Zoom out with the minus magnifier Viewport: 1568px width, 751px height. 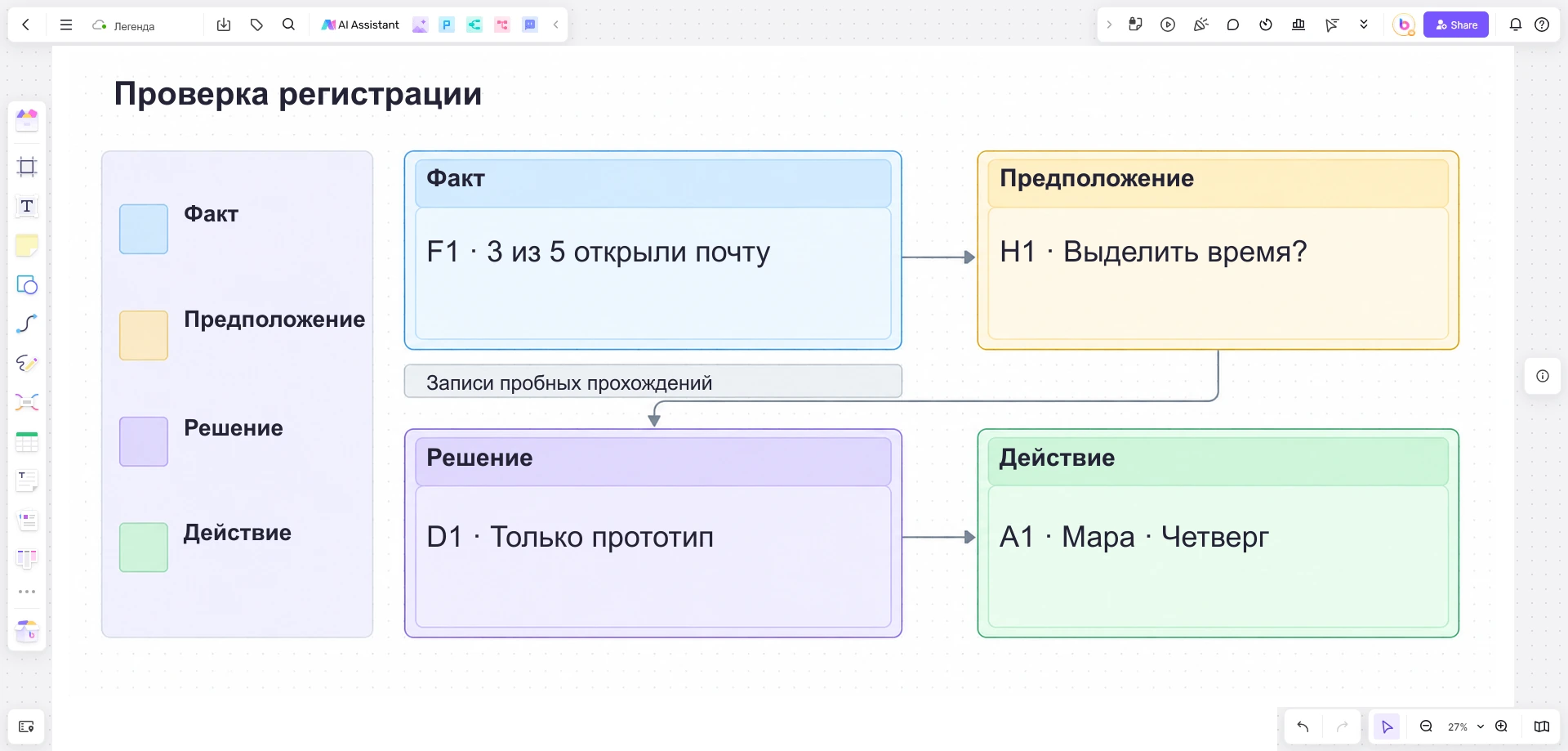(1426, 726)
